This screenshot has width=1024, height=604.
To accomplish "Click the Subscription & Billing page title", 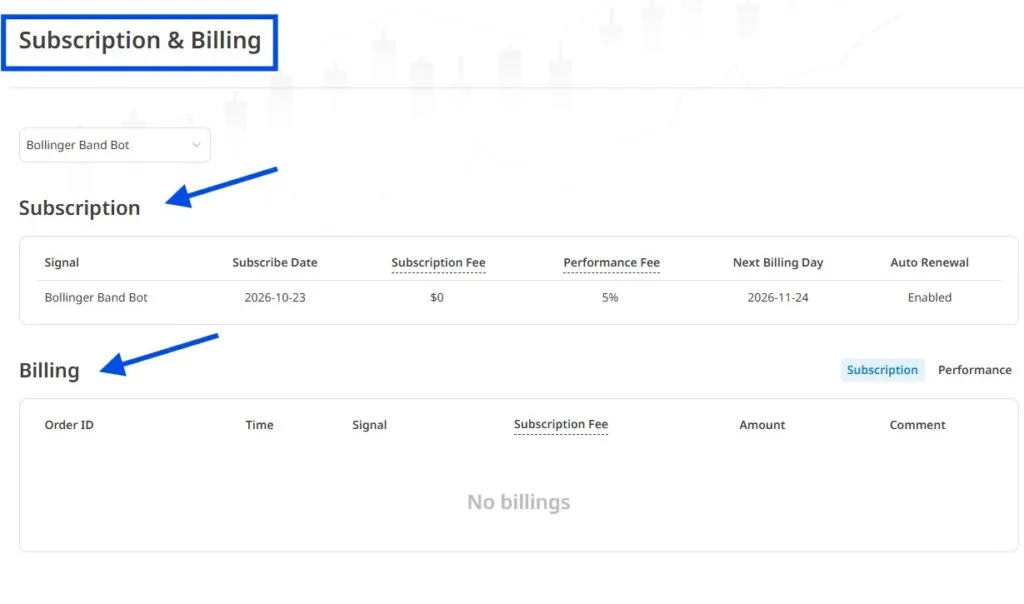I will [140, 40].
